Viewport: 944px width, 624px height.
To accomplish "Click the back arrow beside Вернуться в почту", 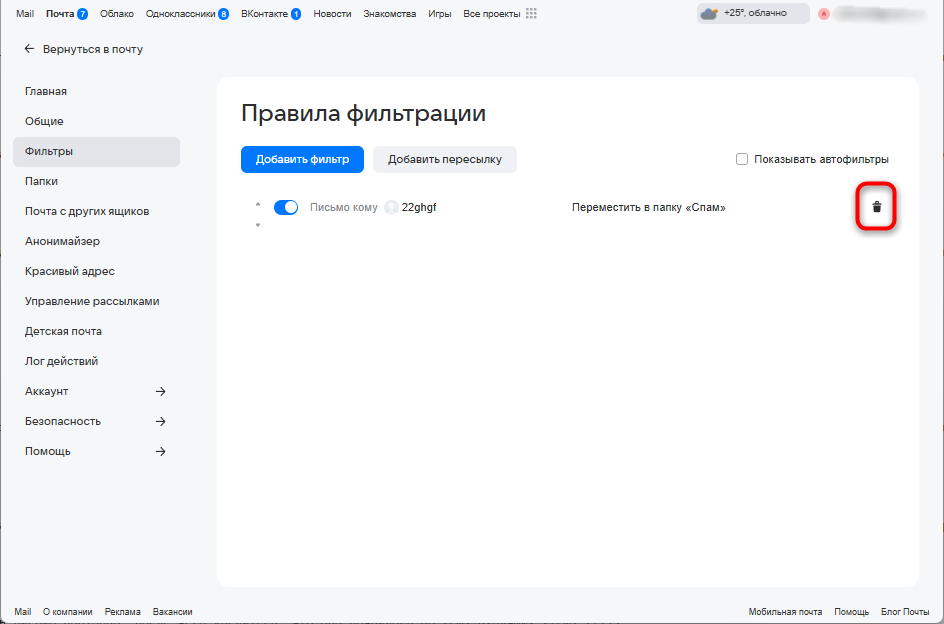I will tap(29, 49).
